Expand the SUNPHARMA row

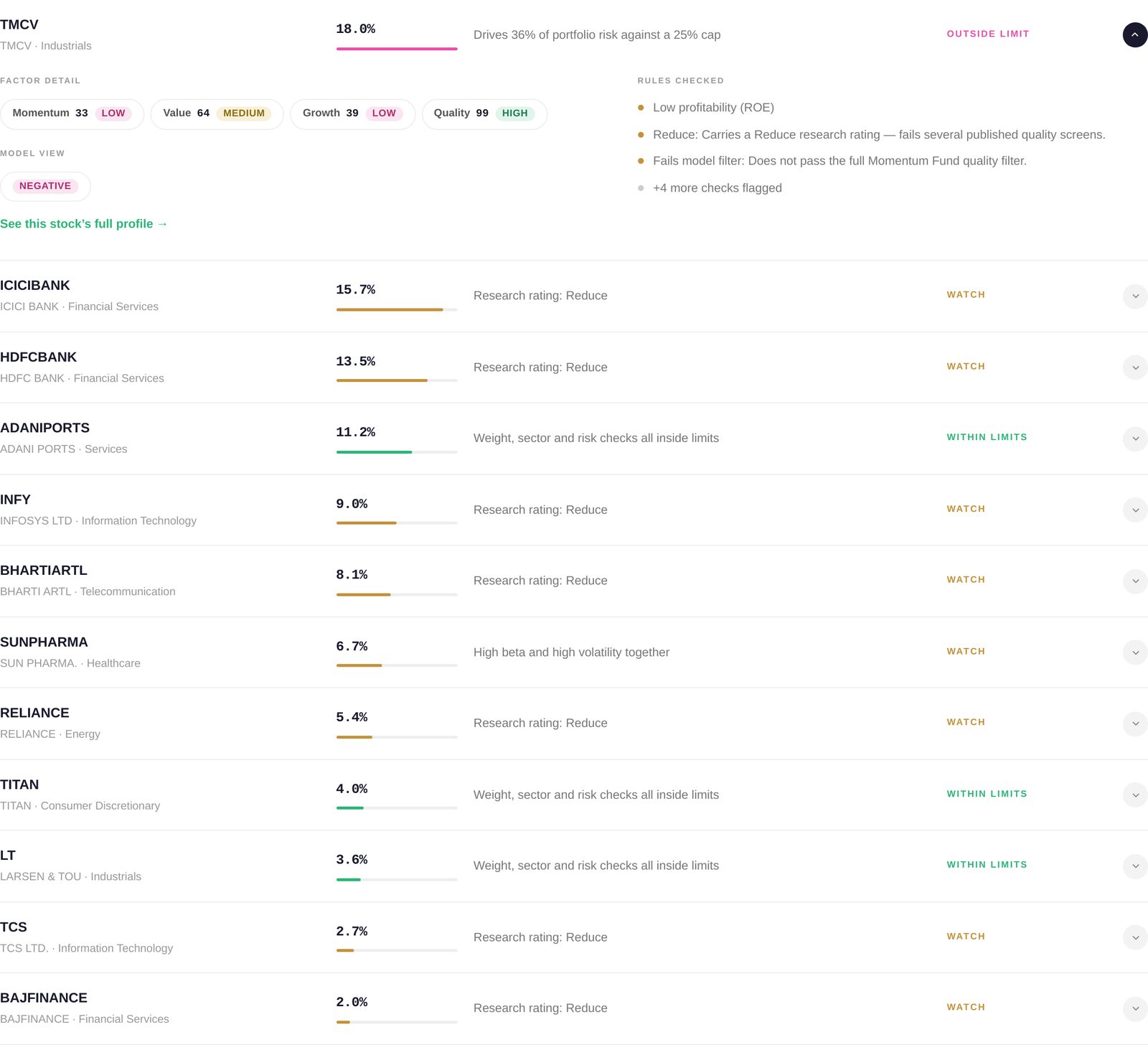coord(1134,652)
